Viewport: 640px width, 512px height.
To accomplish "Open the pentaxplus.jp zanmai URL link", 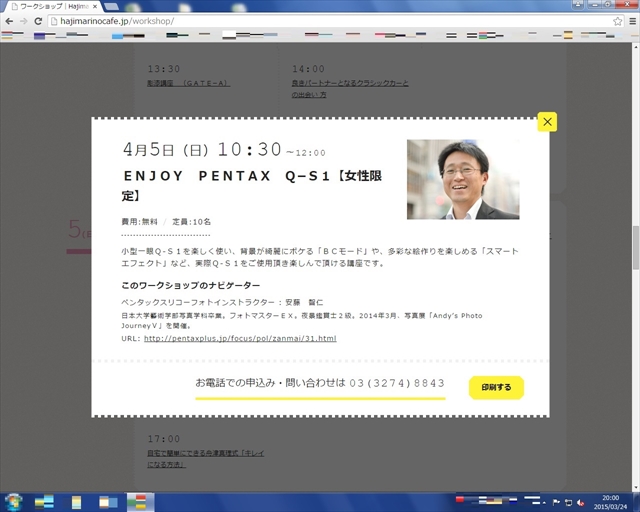I will pyautogui.click(x=240, y=338).
